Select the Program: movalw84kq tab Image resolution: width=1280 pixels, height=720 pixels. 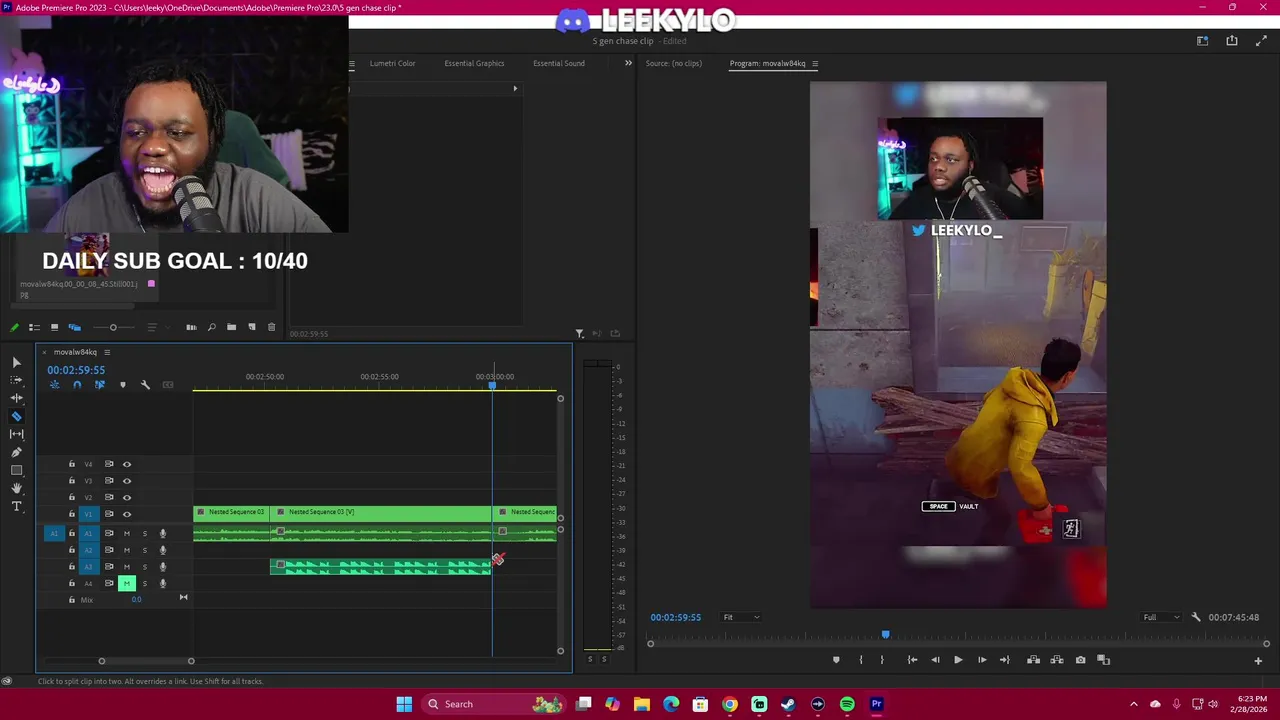click(x=767, y=63)
